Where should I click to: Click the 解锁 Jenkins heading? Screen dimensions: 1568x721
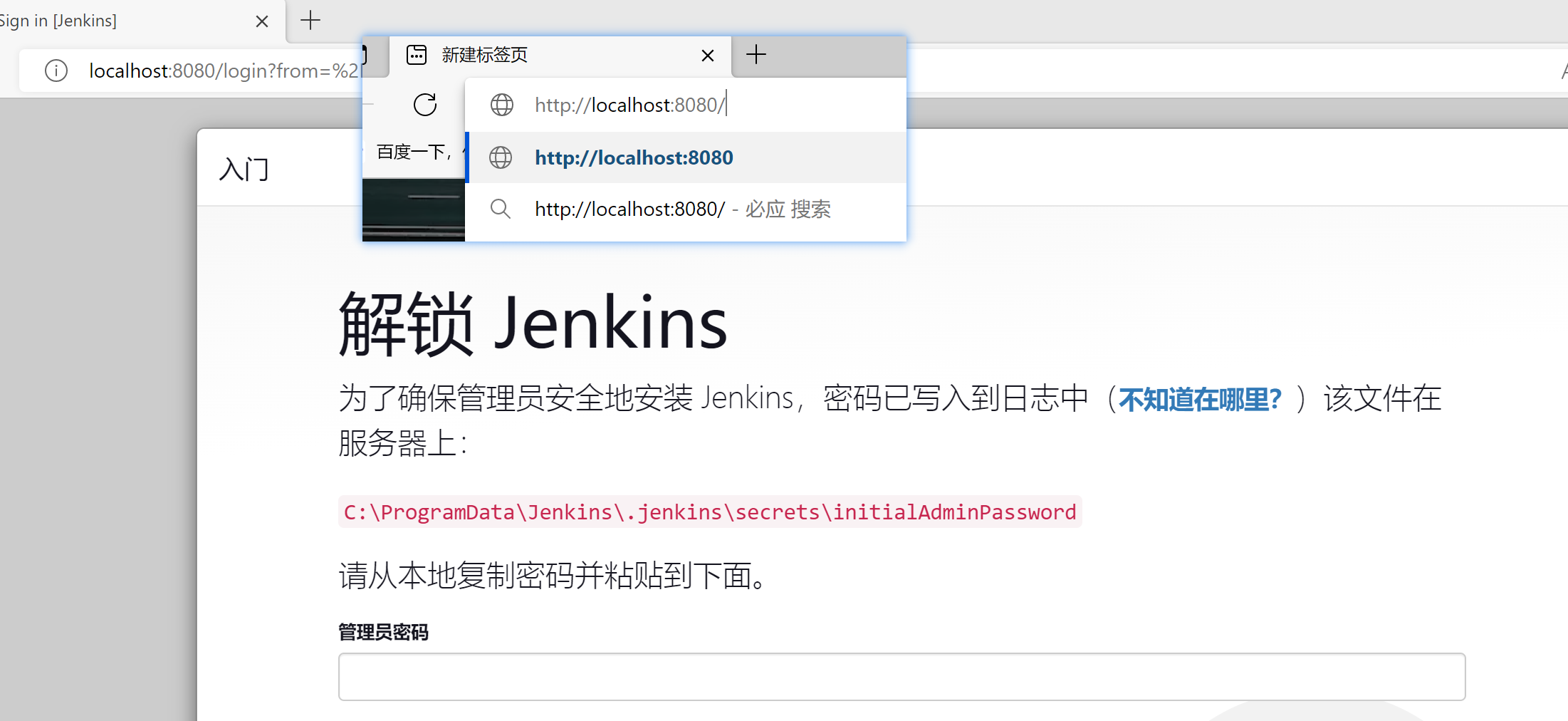[533, 323]
